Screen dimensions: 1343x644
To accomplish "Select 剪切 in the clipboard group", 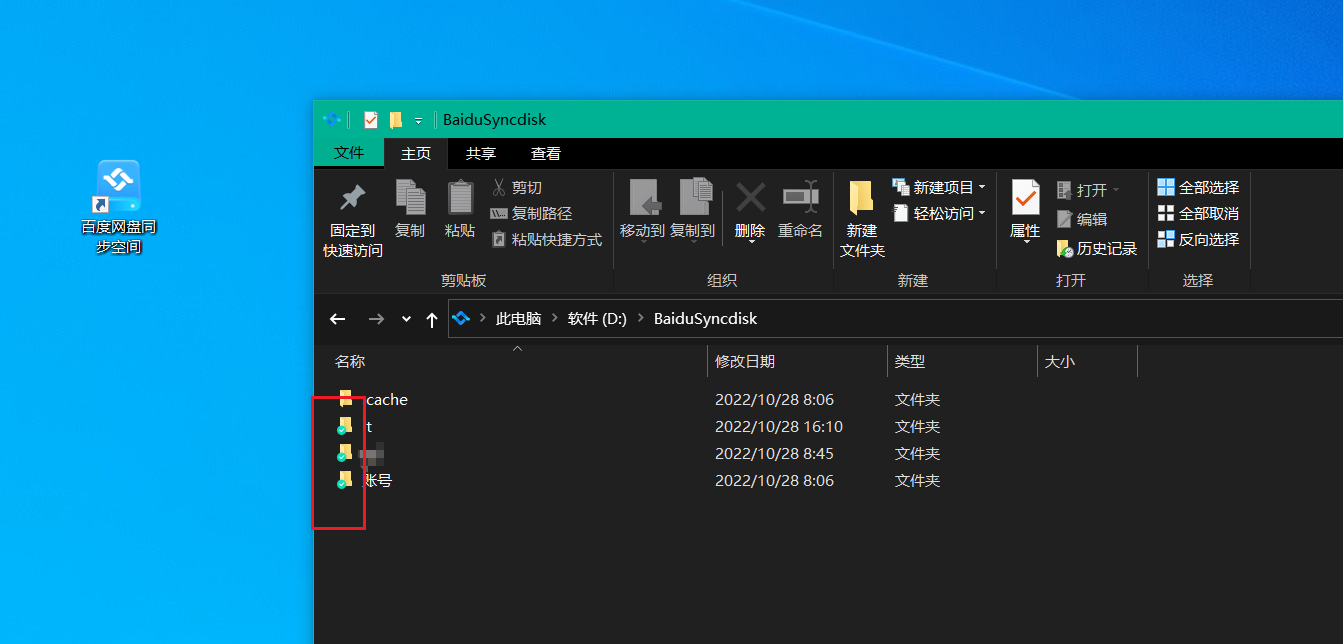I will pyautogui.click(x=516, y=187).
